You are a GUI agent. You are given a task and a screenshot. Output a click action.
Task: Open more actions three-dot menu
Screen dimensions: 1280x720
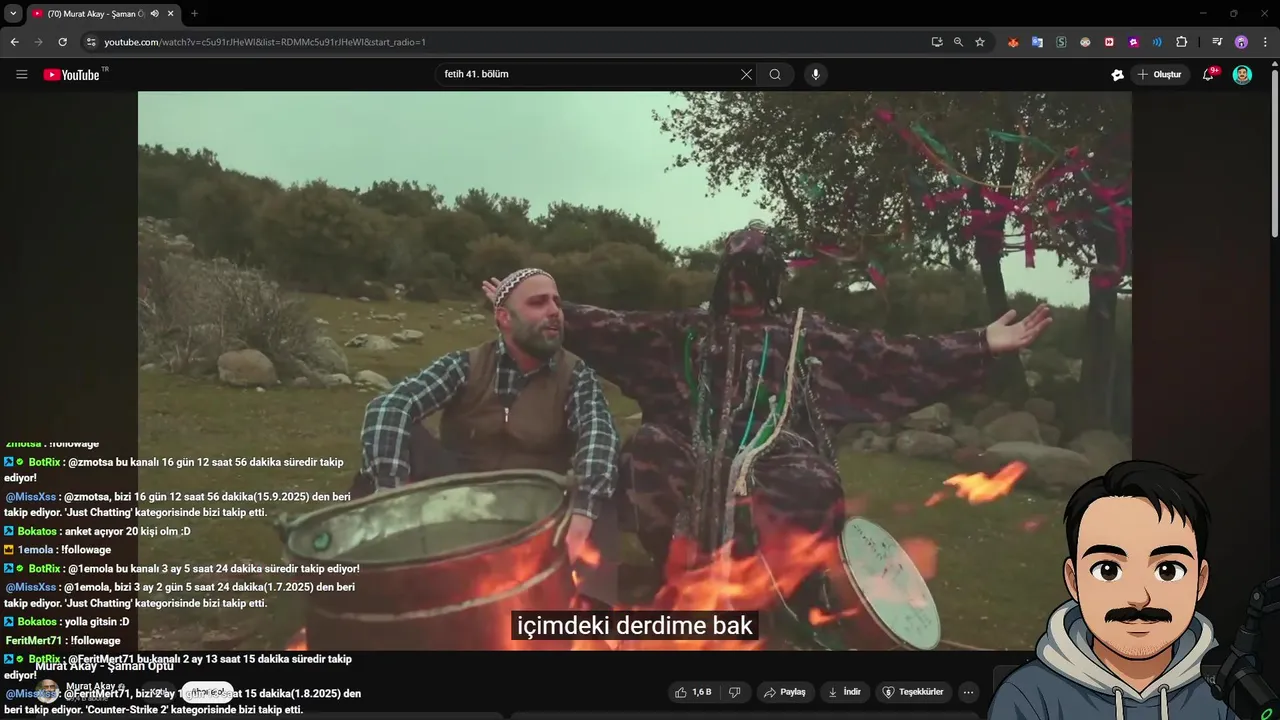(x=968, y=692)
